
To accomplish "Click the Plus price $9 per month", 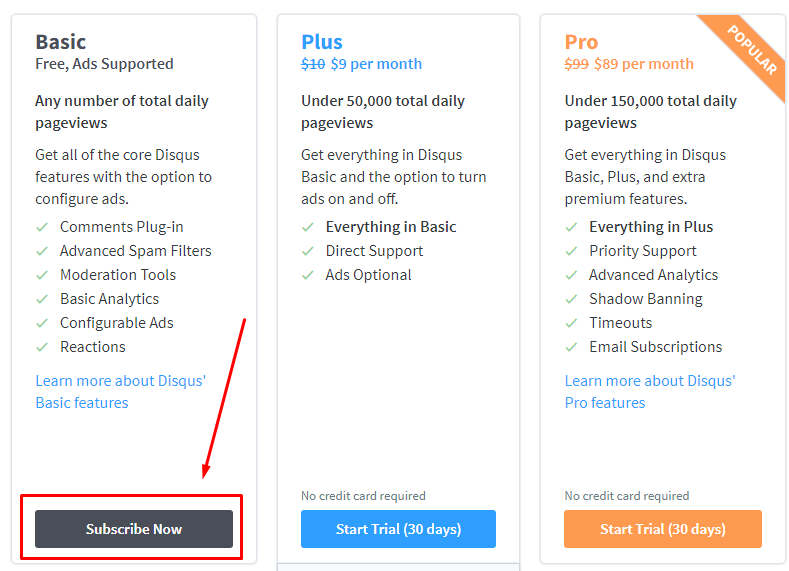I will [376, 64].
